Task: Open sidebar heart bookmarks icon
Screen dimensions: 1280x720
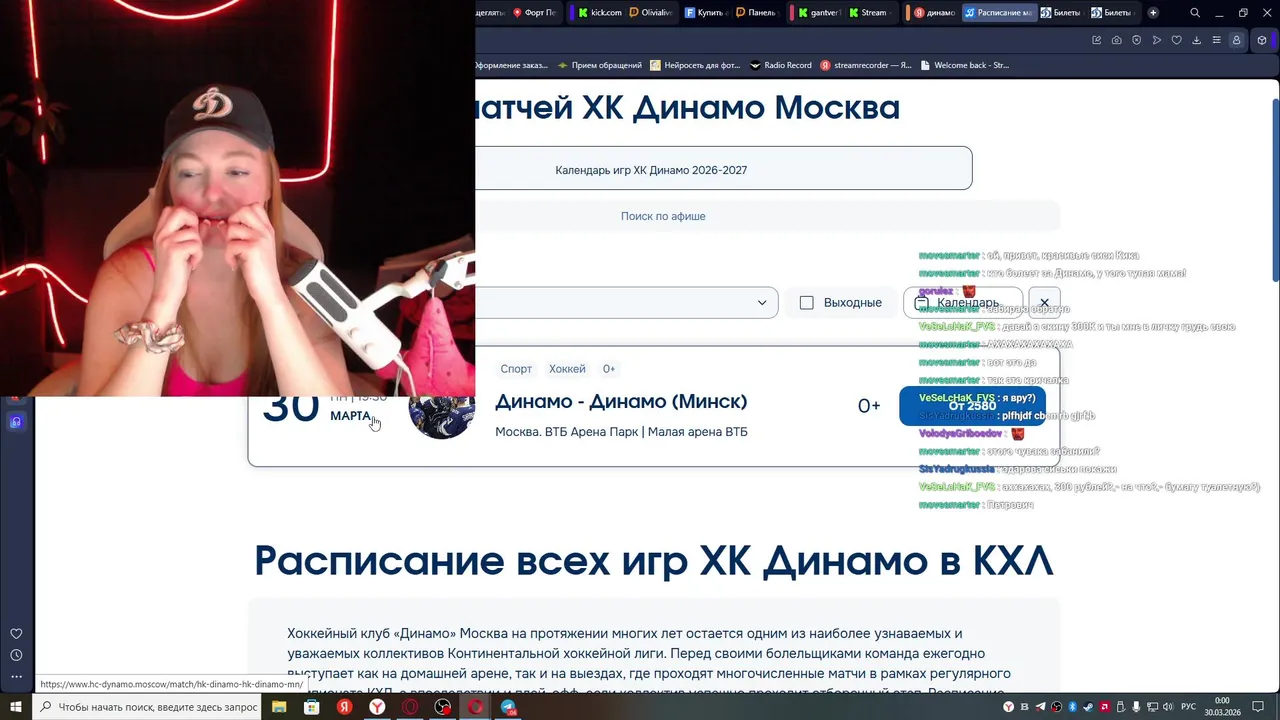Action: coord(16,634)
